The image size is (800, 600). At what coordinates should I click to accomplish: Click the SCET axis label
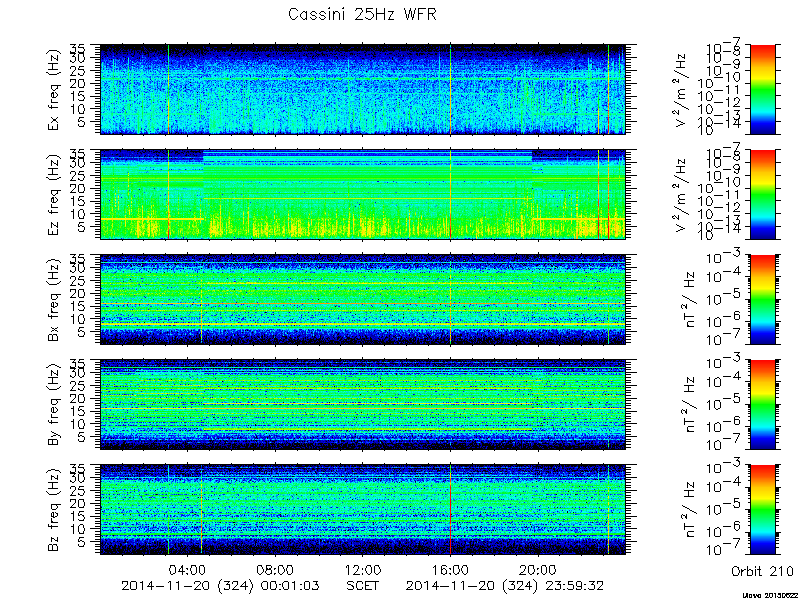(x=363, y=585)
